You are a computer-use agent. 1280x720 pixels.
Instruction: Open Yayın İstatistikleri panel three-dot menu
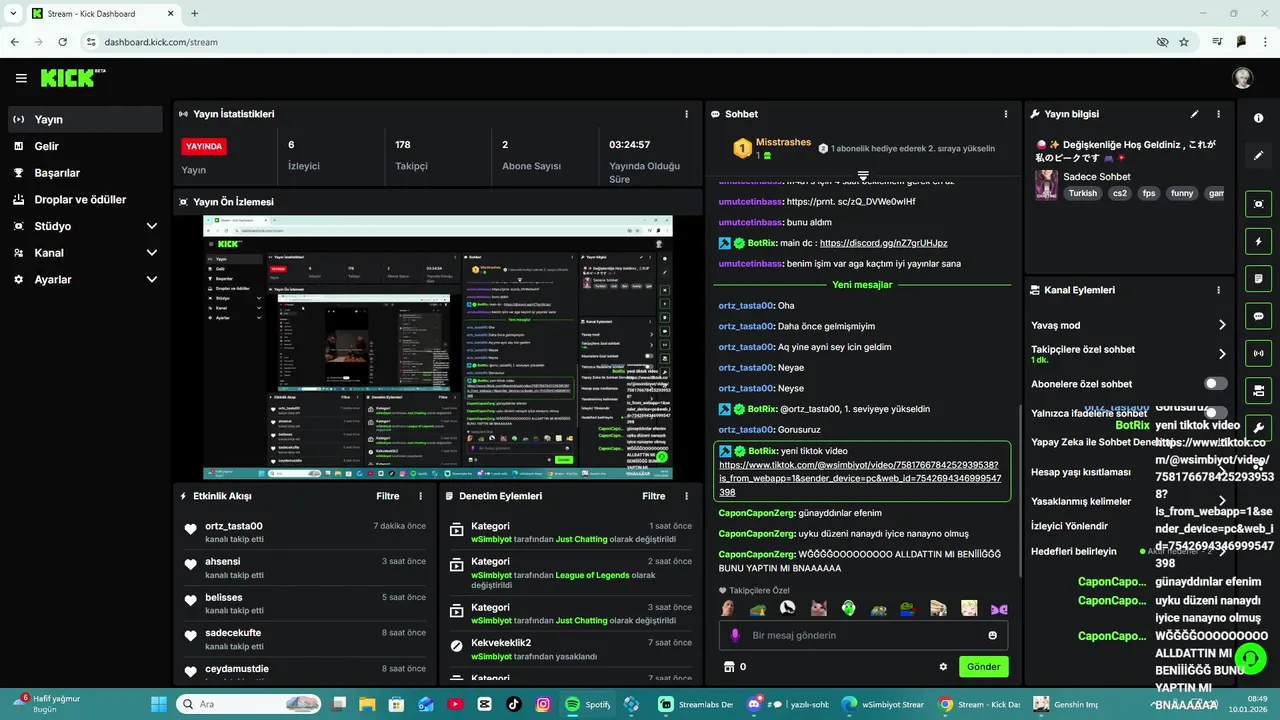[x=686, y=114]
